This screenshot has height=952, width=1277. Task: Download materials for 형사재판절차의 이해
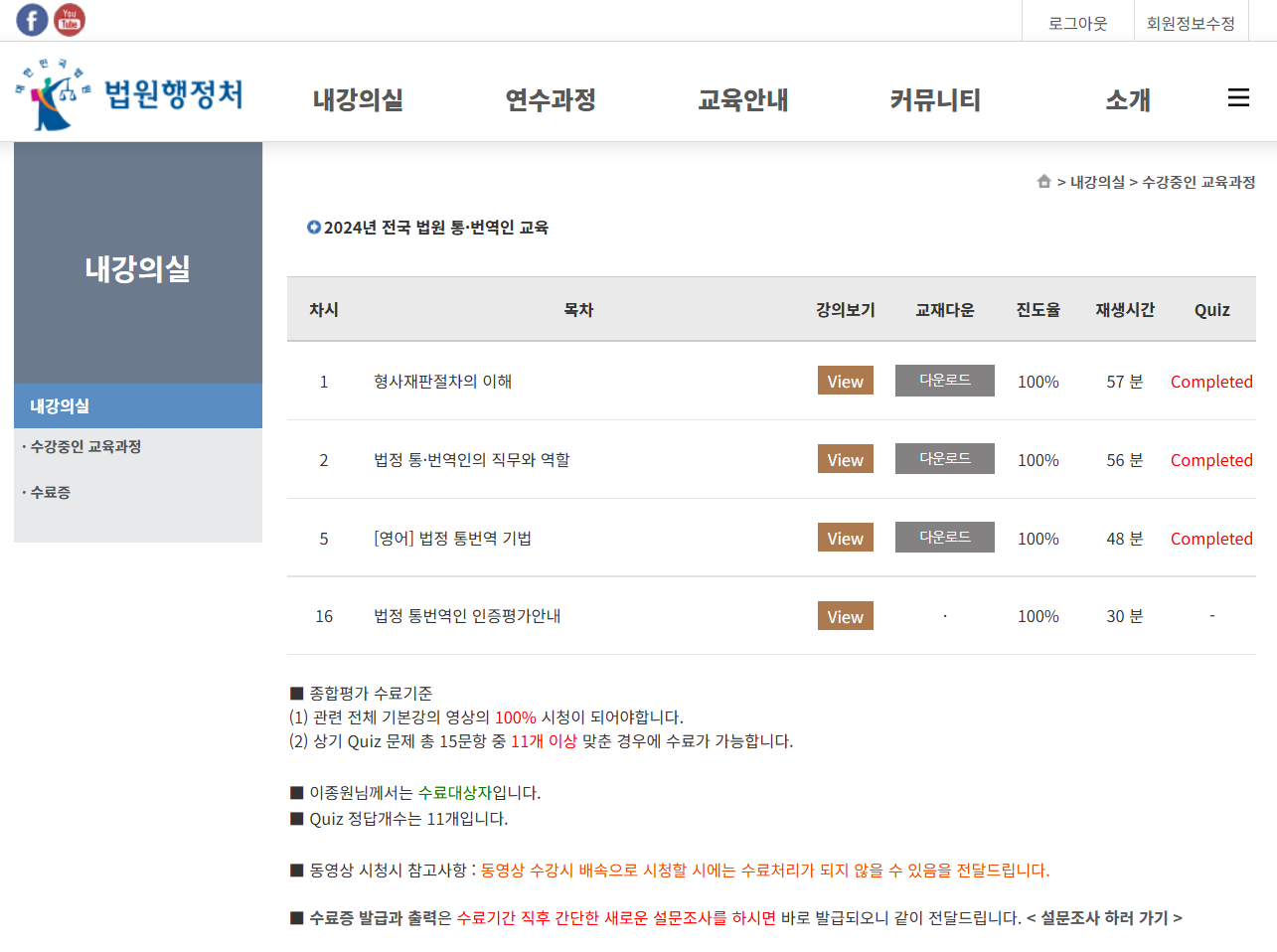(944, 381)
